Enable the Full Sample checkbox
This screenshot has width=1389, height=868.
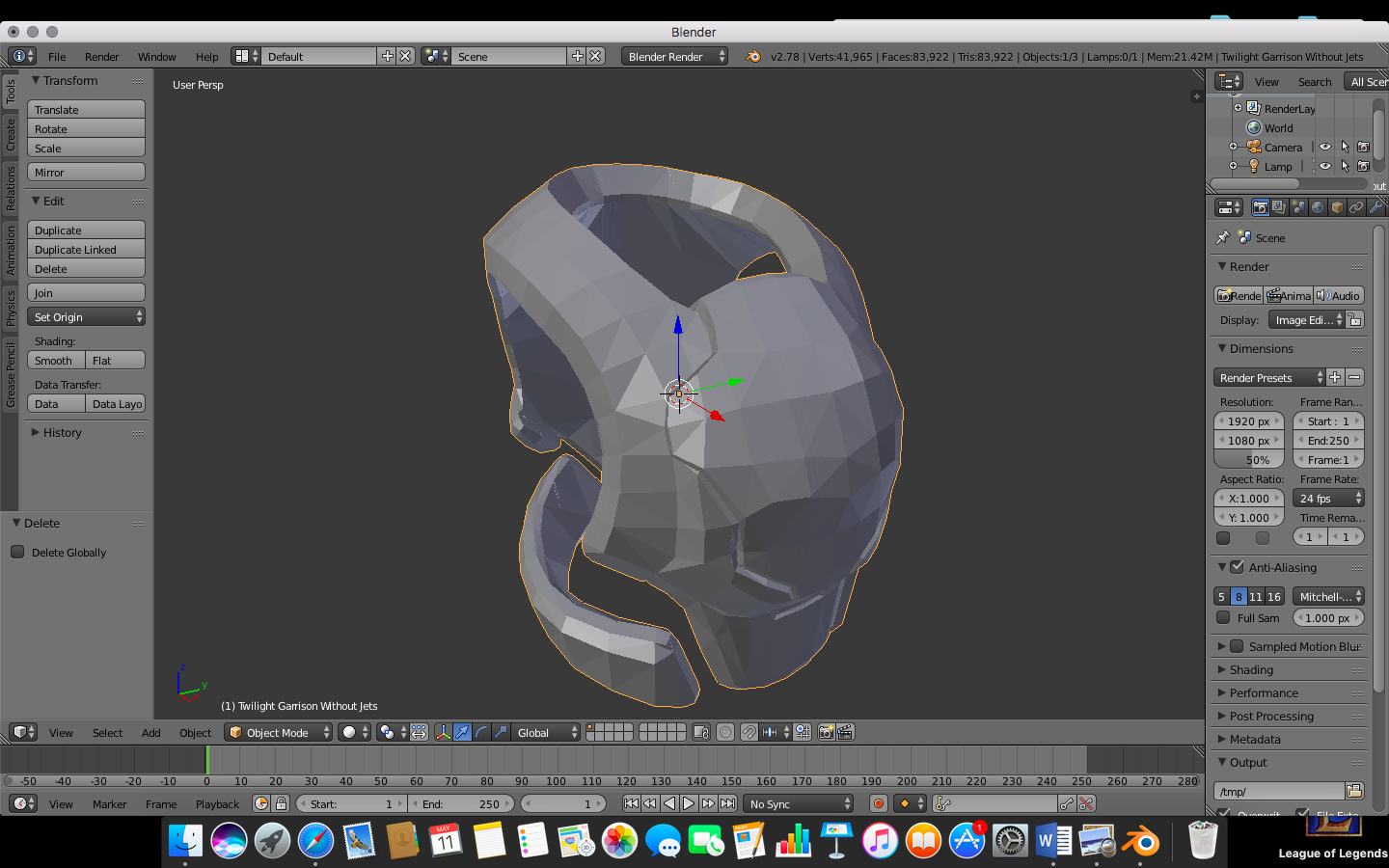(1223, 617)
